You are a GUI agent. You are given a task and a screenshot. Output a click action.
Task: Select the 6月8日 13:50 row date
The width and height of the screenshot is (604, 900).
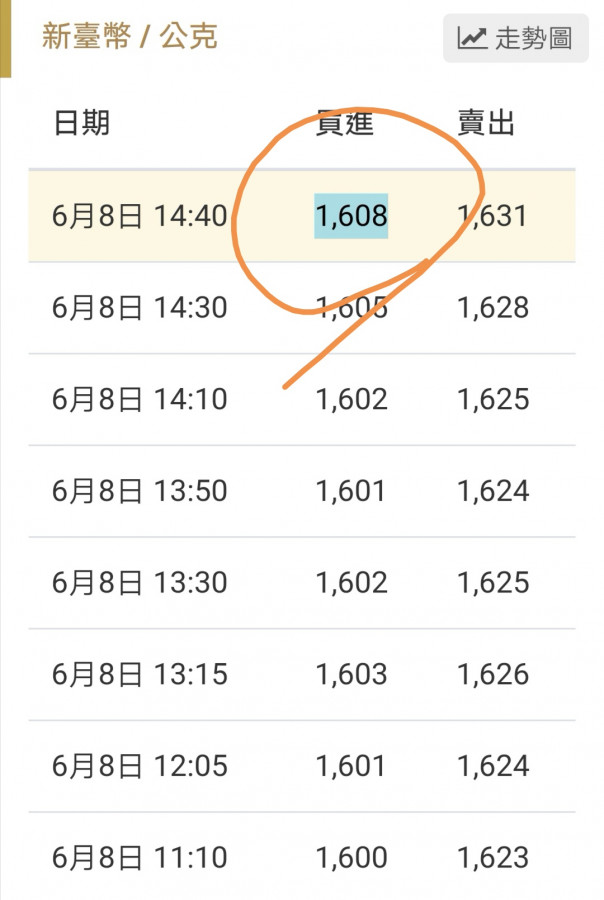point(140,492)
